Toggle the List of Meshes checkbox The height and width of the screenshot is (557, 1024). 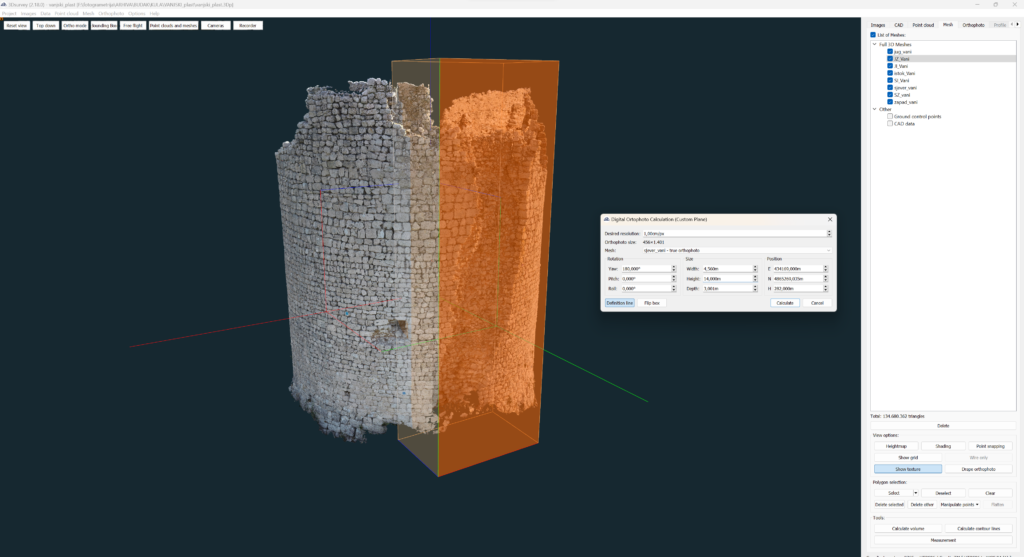point(873,34)
